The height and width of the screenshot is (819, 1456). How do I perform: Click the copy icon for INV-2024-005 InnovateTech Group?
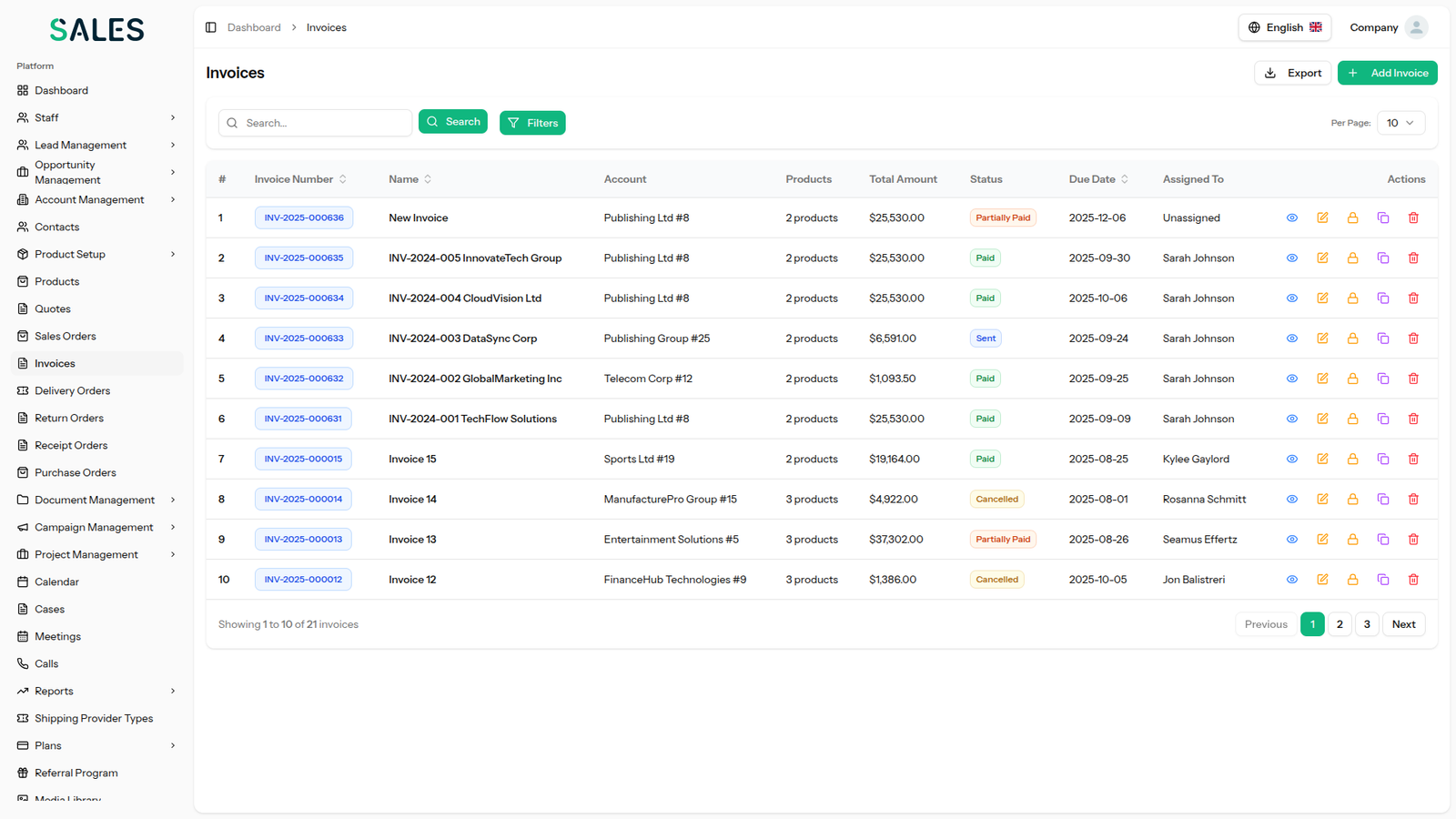(1383, 258)
